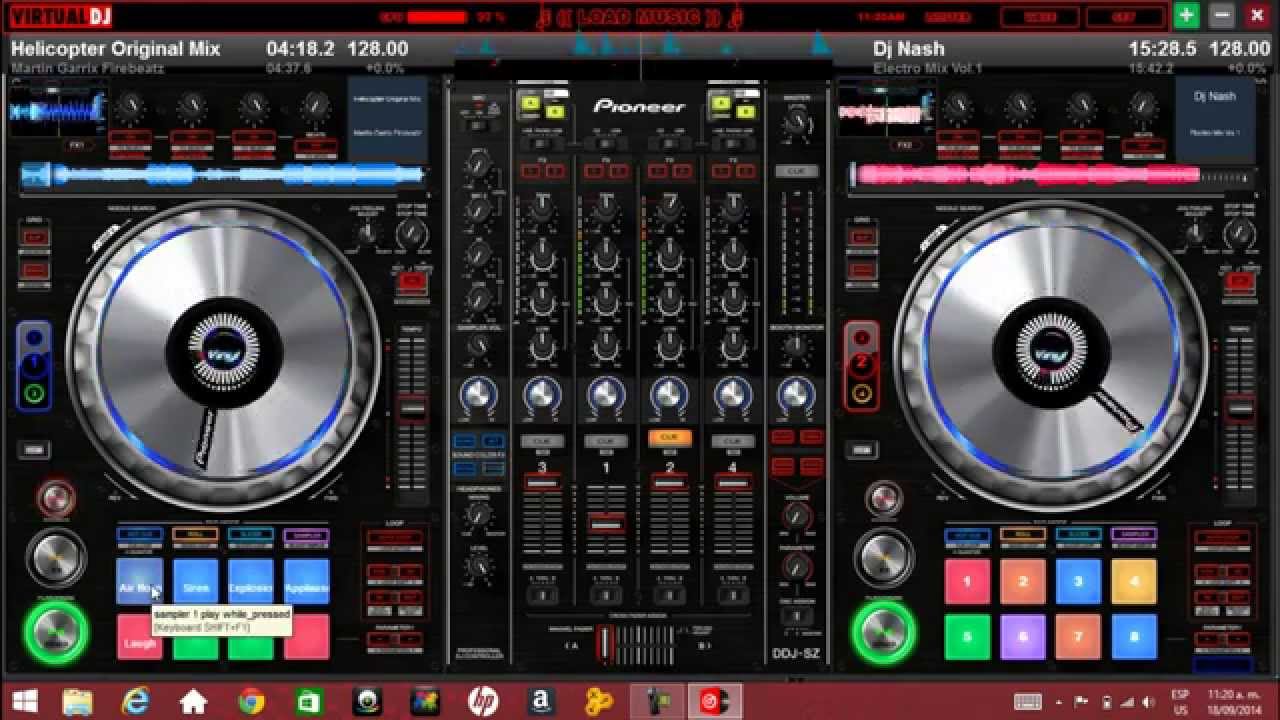
Task: Enable the Slicer pad mode on left deck
Action: pyautogui.click(x=251, y=535)
